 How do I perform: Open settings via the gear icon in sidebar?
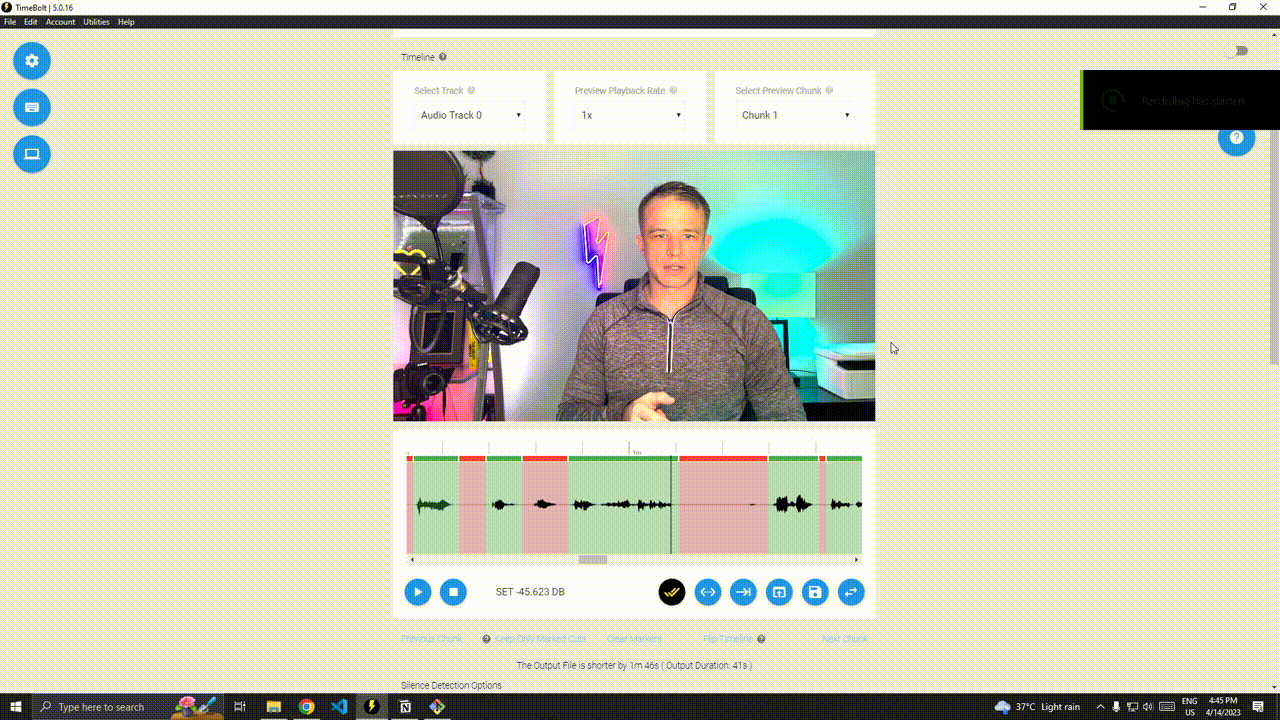pos(32,61)
